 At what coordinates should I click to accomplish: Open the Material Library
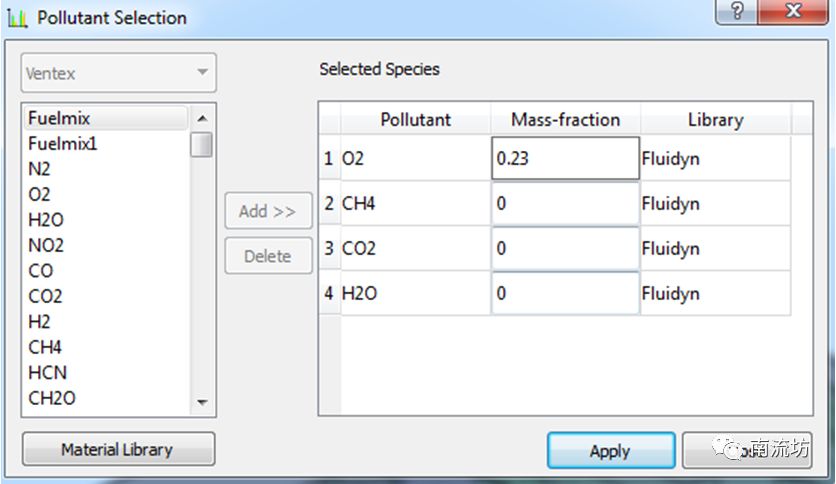[x=118, y=450]
